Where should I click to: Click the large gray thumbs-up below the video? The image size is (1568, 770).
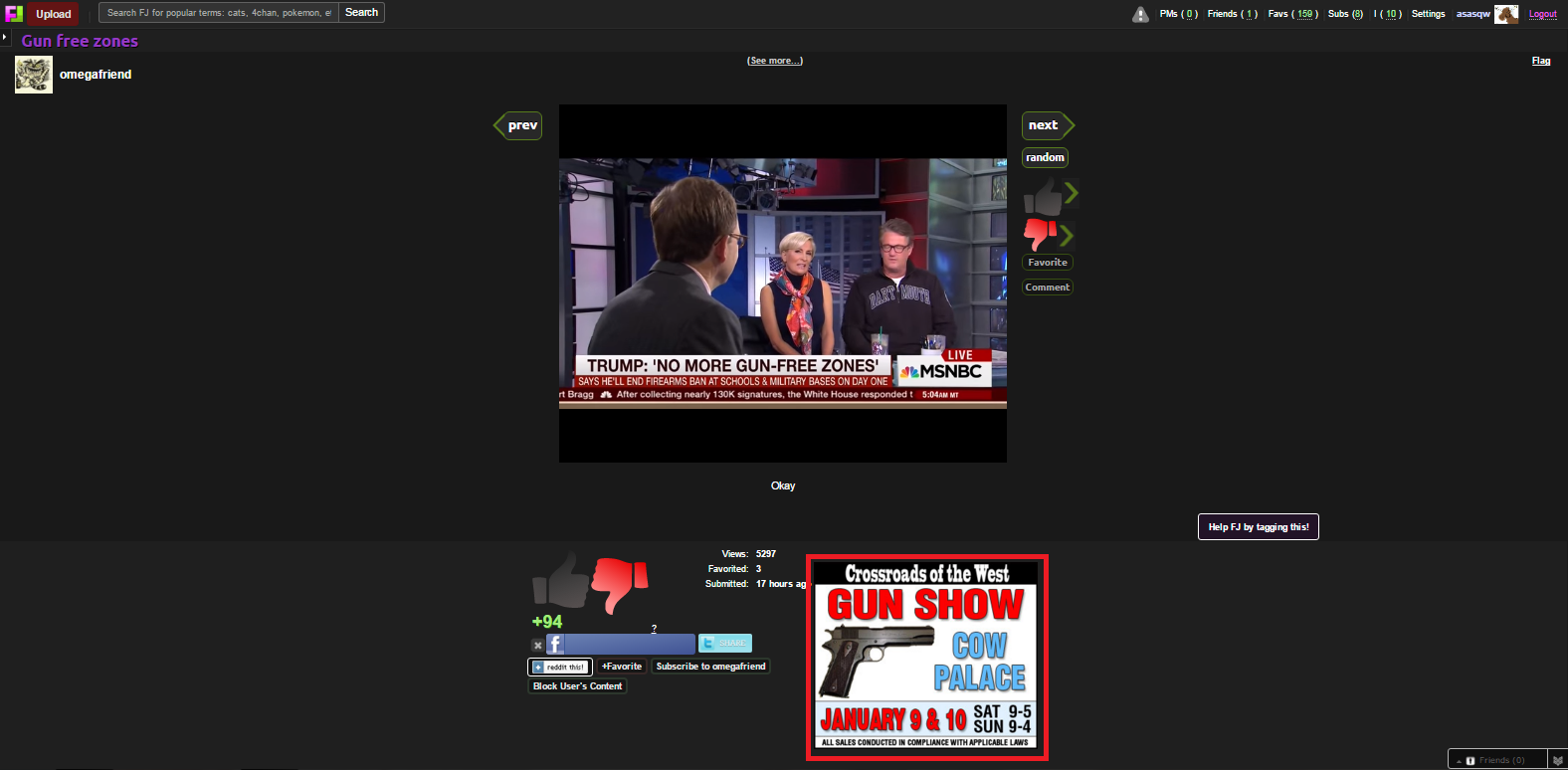point(561,581)
